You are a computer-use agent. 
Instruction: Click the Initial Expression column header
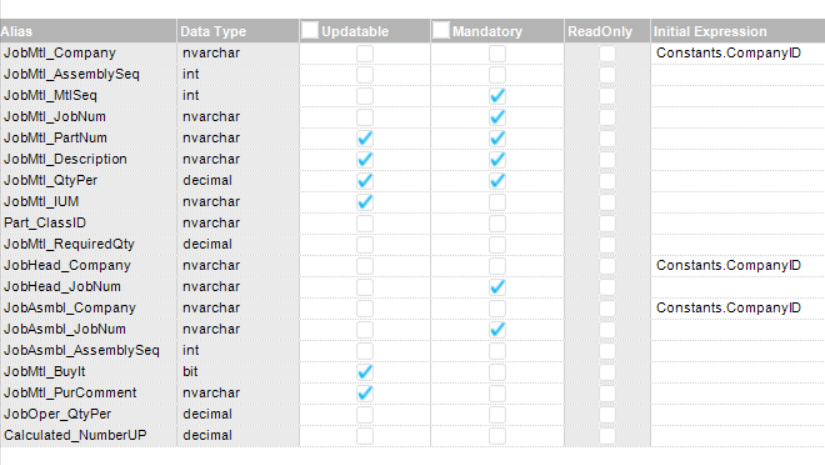(x=737, y=31)
